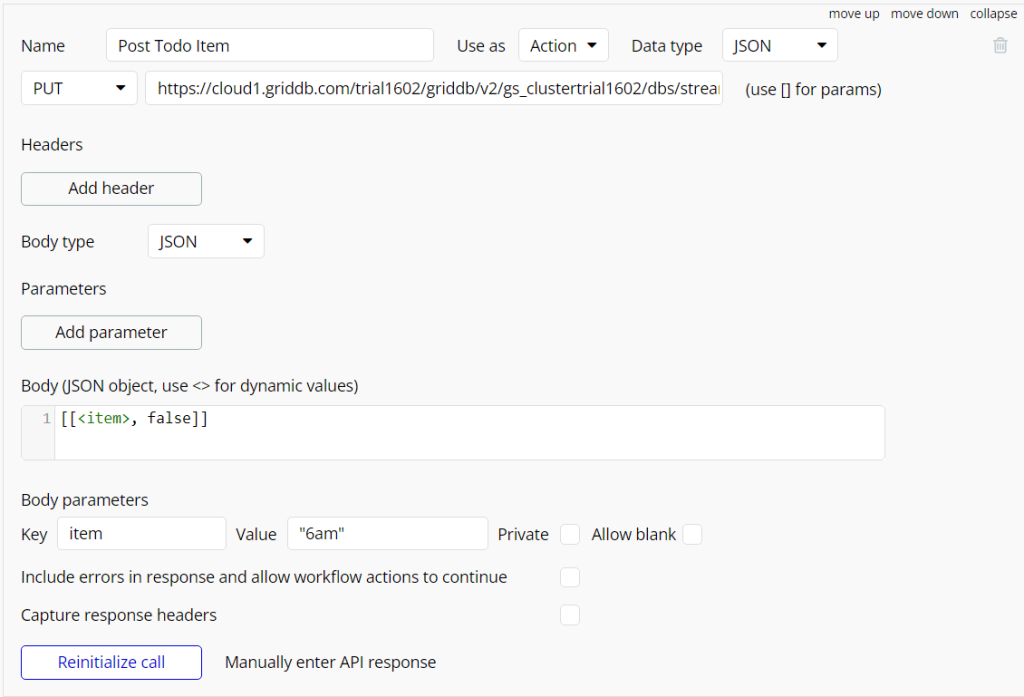Click the move down link
The width and height of the screenshot is (1024, 697).
click(924, 13)
